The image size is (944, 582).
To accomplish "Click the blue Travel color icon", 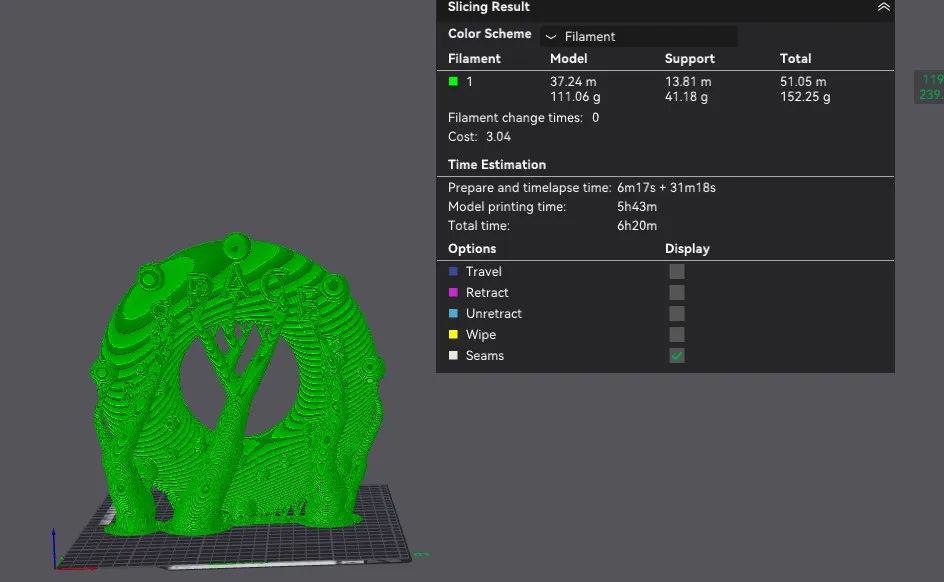I will click(x=453, y=271).
